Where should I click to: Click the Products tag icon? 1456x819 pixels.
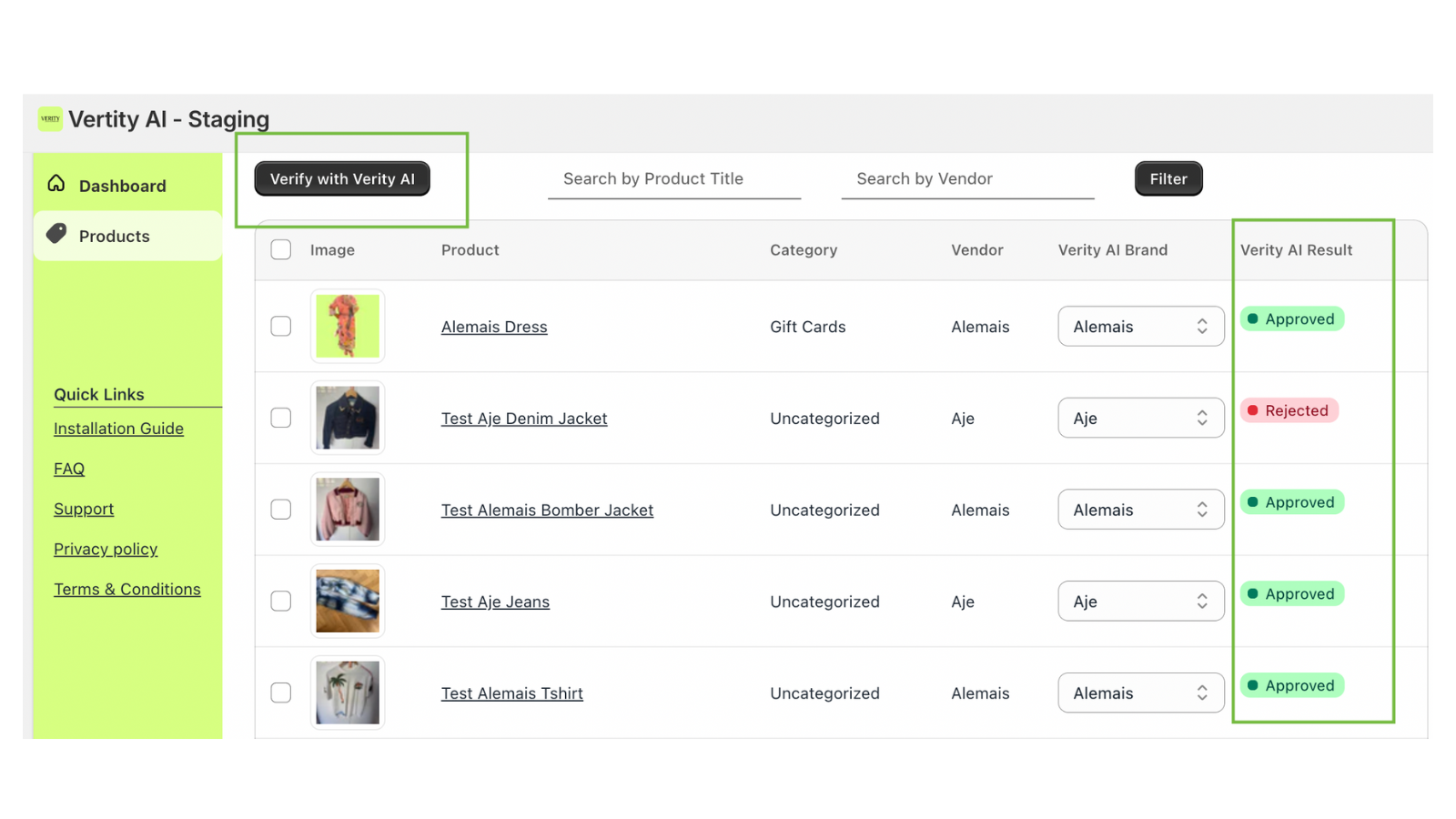click(56, 234)
